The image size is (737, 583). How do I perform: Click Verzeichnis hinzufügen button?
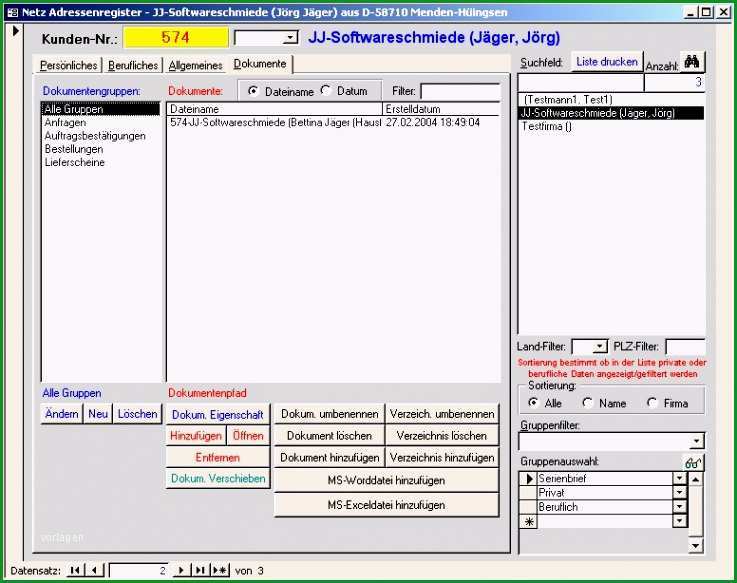(442, 457)
